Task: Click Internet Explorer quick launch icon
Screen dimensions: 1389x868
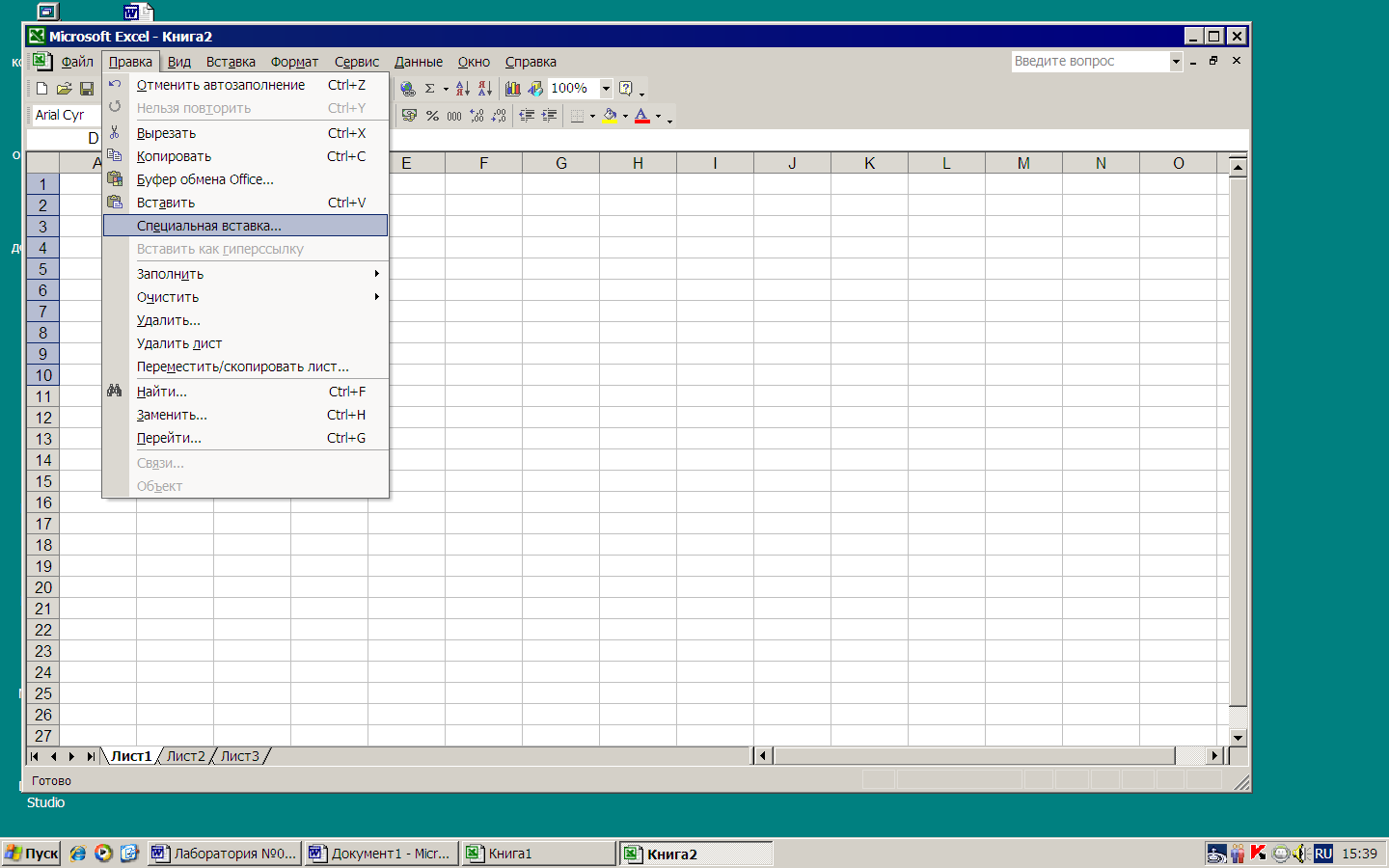Action: [x=78, y=854]
